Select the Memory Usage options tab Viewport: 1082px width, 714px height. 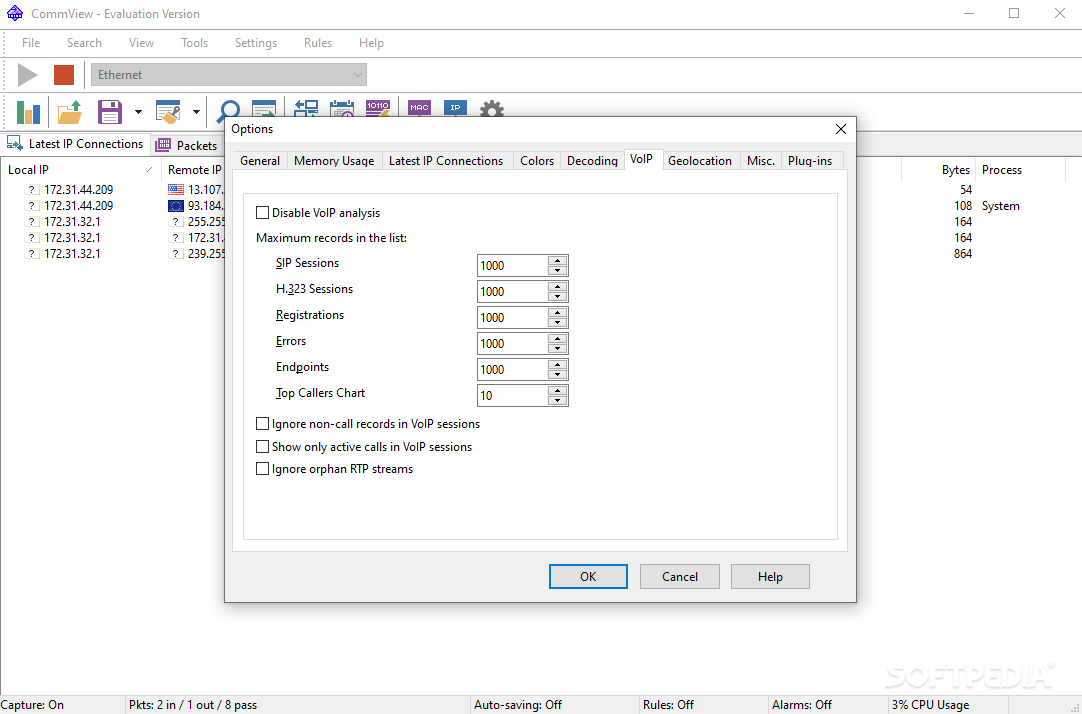(334, 161)
